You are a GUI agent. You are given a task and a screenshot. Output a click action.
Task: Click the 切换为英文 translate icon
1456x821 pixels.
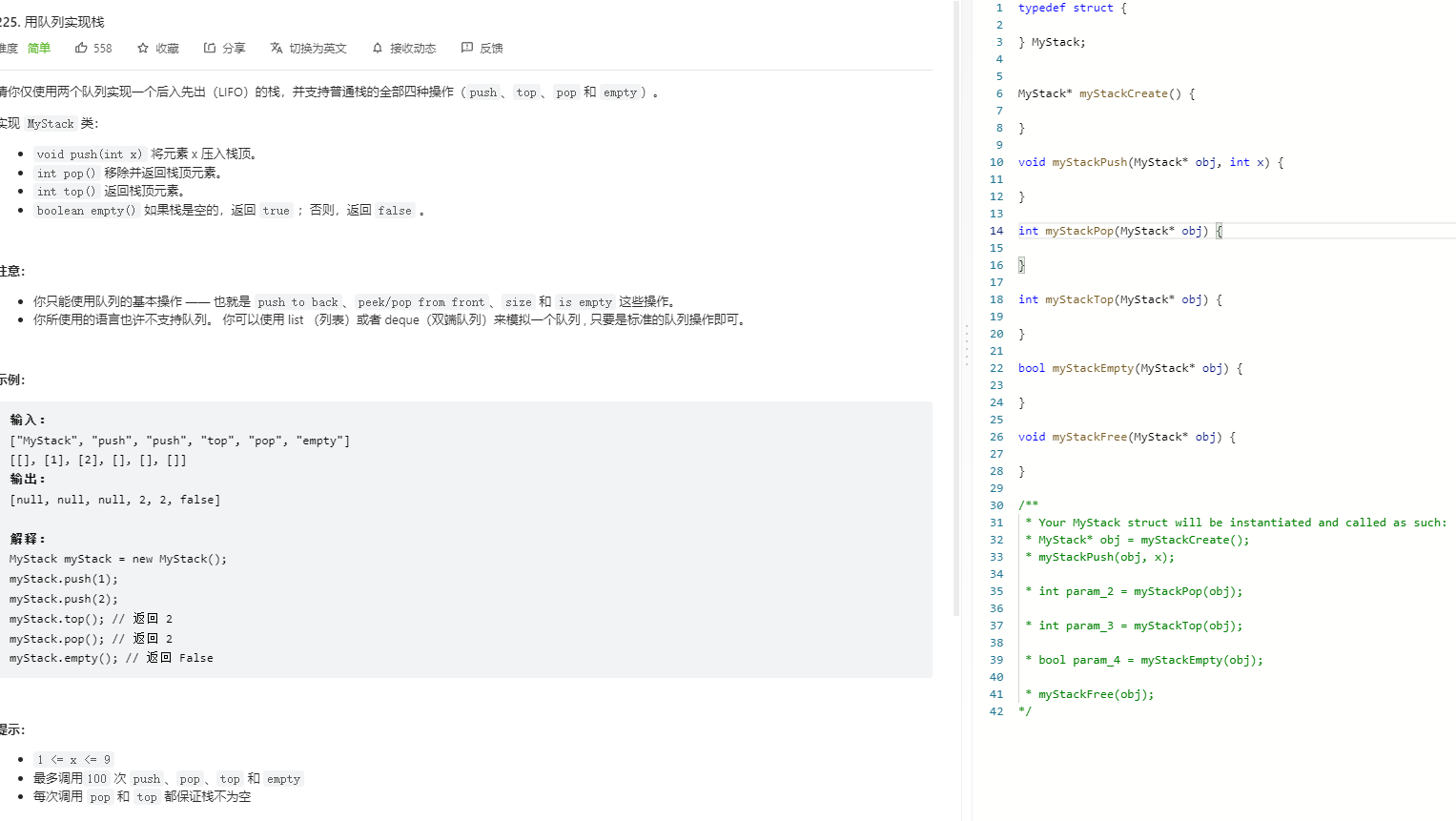point(277,48)
